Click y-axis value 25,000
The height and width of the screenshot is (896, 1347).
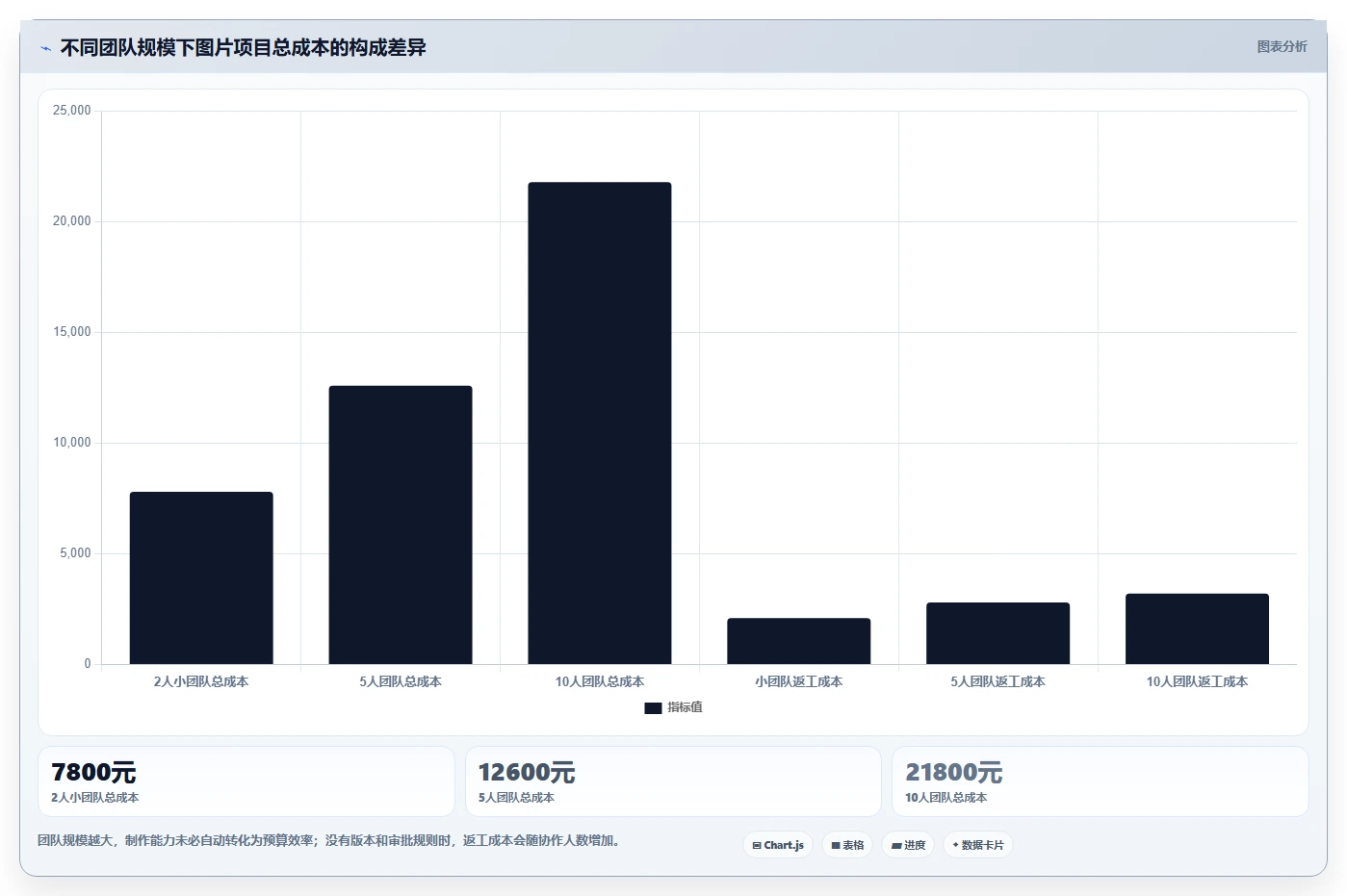coord(72,111)
